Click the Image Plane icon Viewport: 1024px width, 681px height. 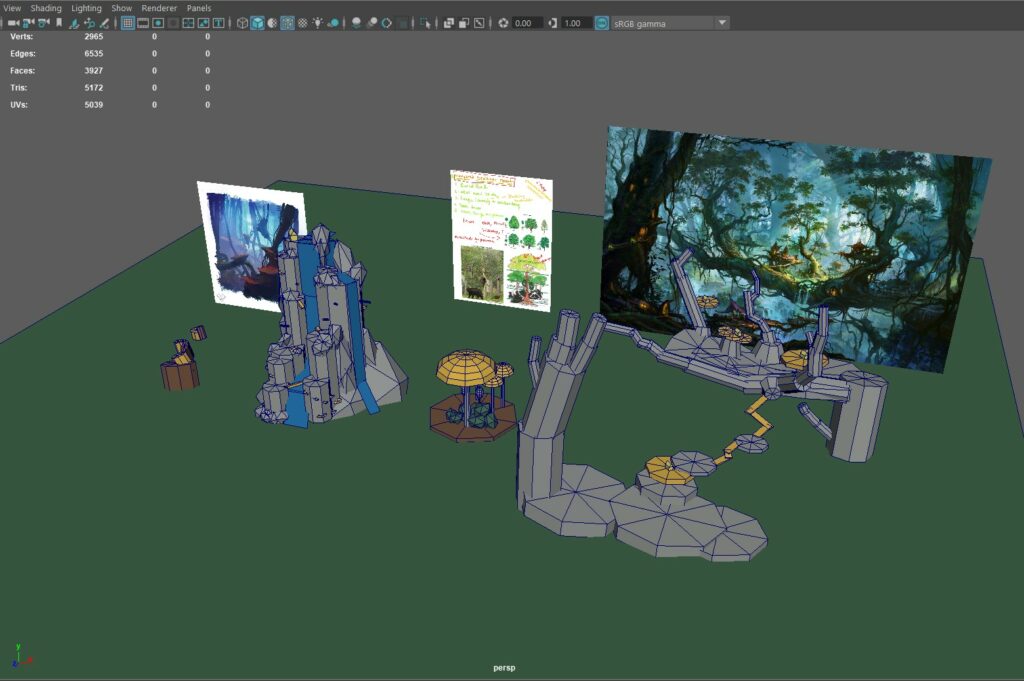point(74,23)
